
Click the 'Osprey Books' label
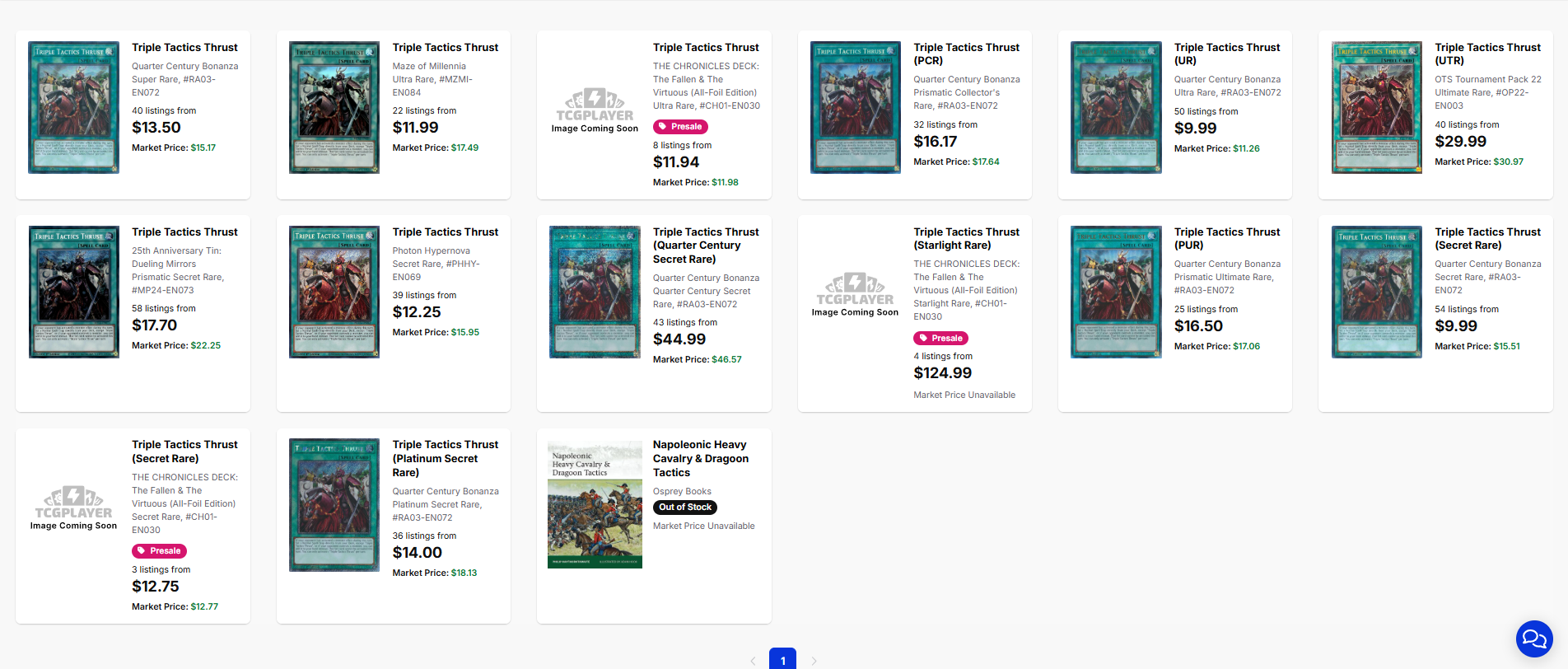tap(682, 492)
